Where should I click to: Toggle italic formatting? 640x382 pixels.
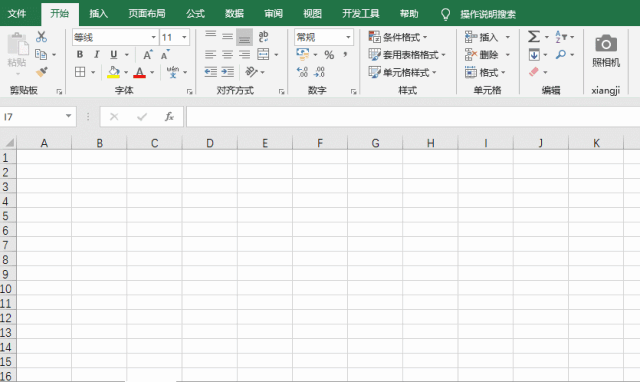pos(97,54)
